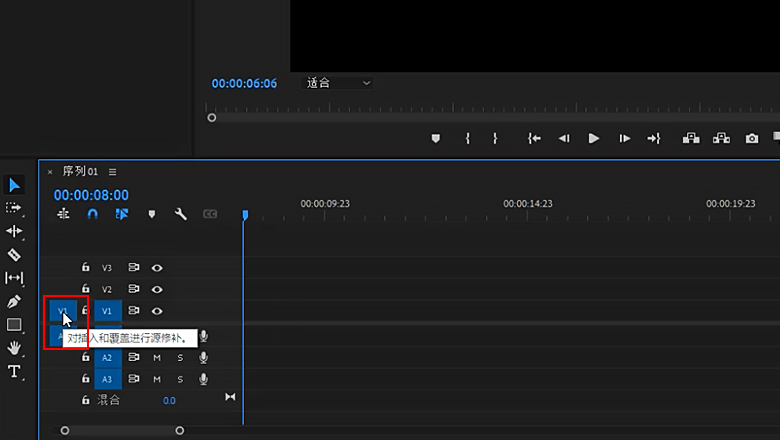This screenshot has width=780, height=440.
Task: Open timeline display settings wrench
Action: point(181,214)
